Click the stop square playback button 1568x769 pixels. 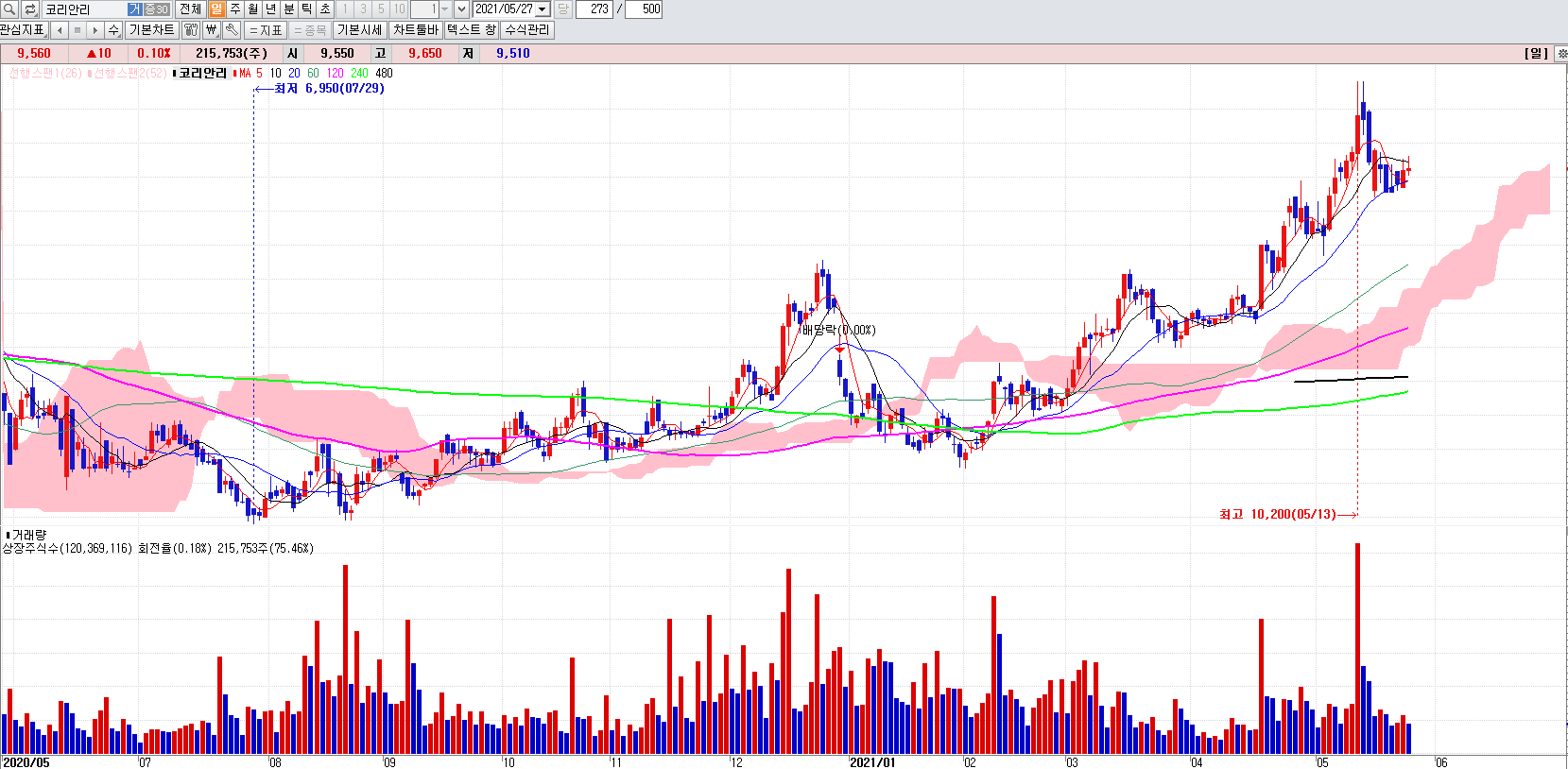click(78, 30)
